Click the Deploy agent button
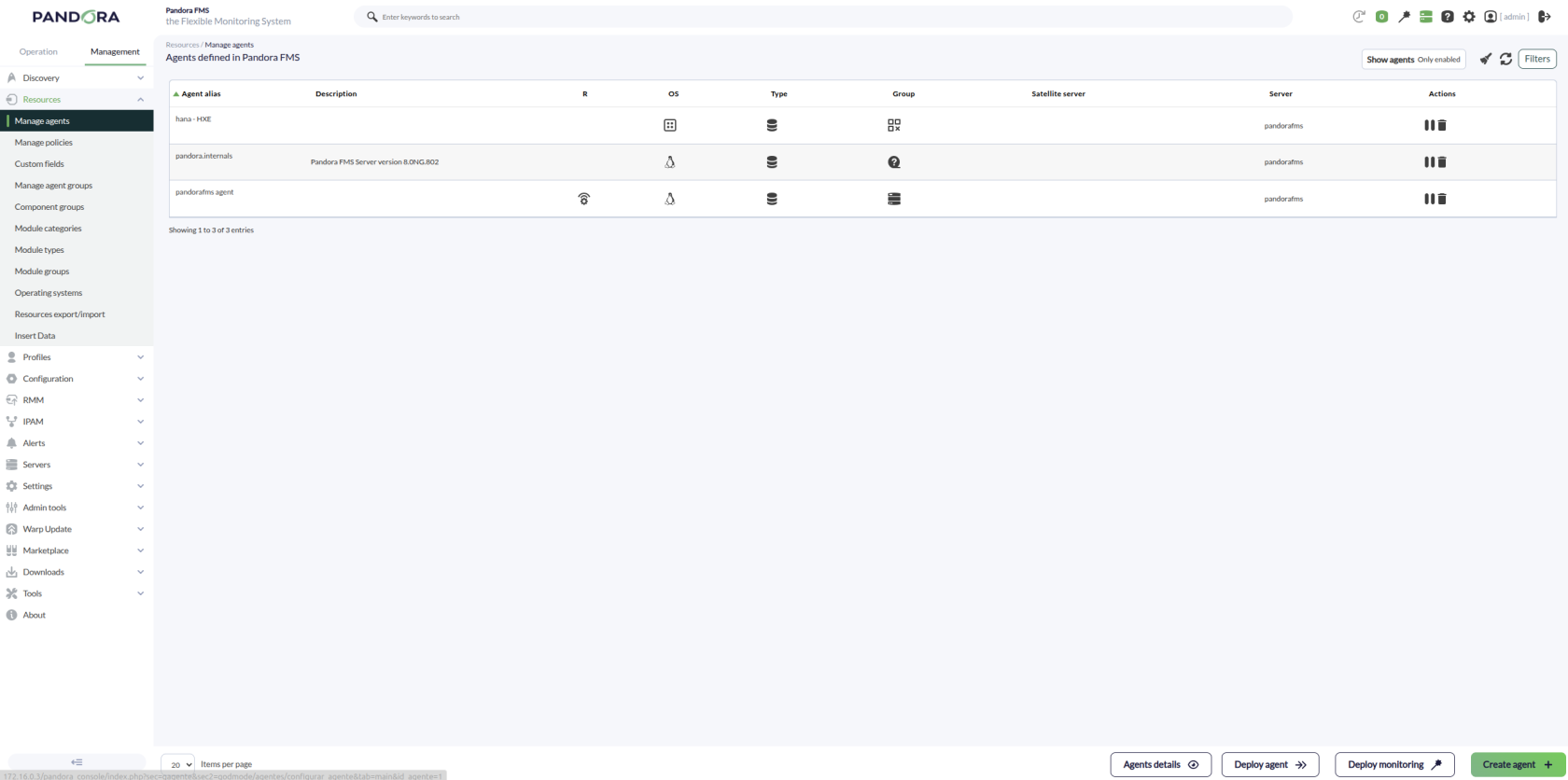The image size is (1568, 780). tap(1270, 764)
